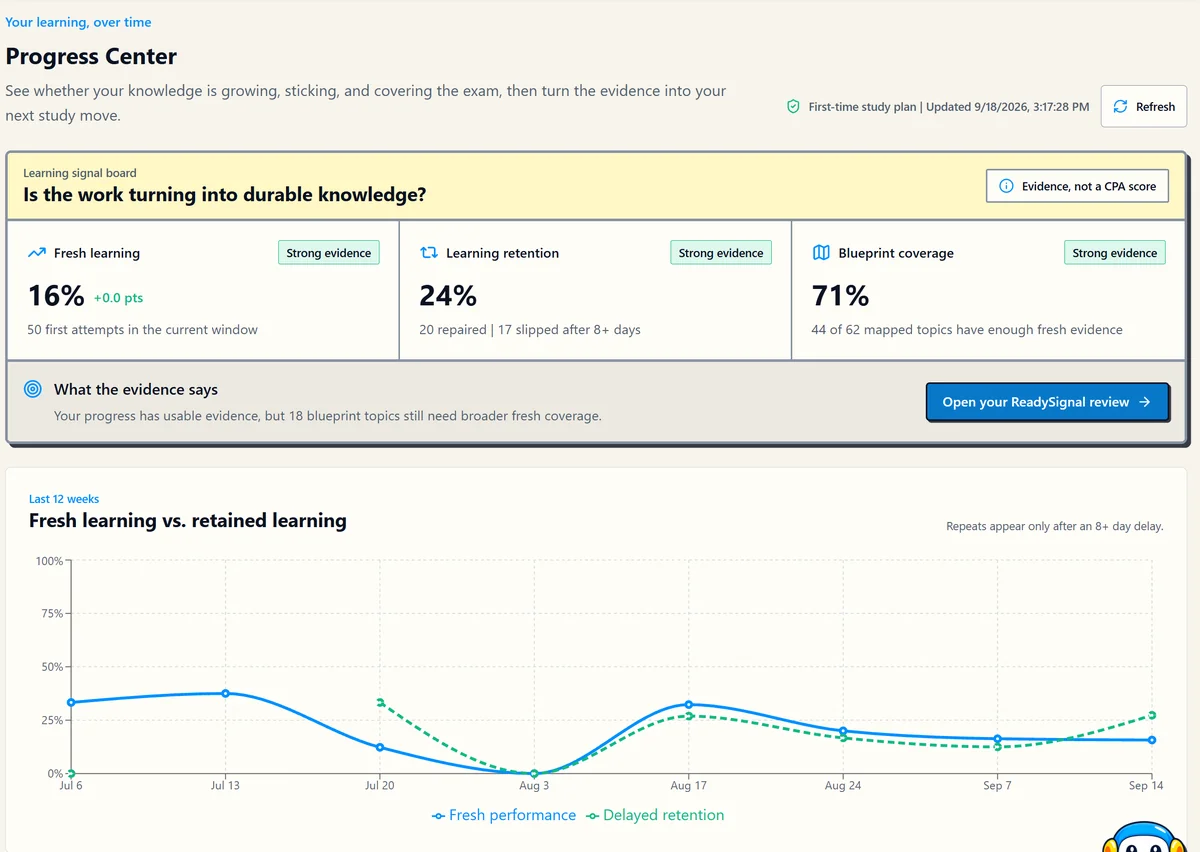1200x852 pixels.
Task: Click the 'Your learning, over time' label
Action: point(79,22)
